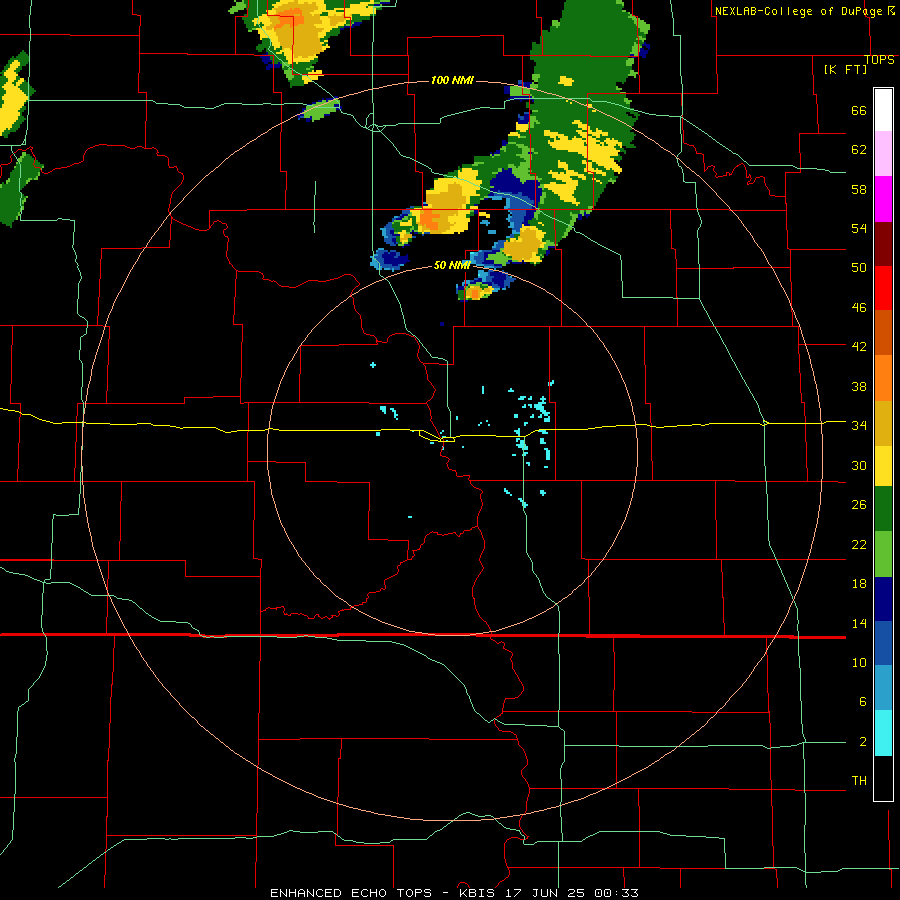The width and height of the screenshot is (900, 900).
Task: Click the 'KBIS' radar site identifier
Action: (x=479, y=893)
